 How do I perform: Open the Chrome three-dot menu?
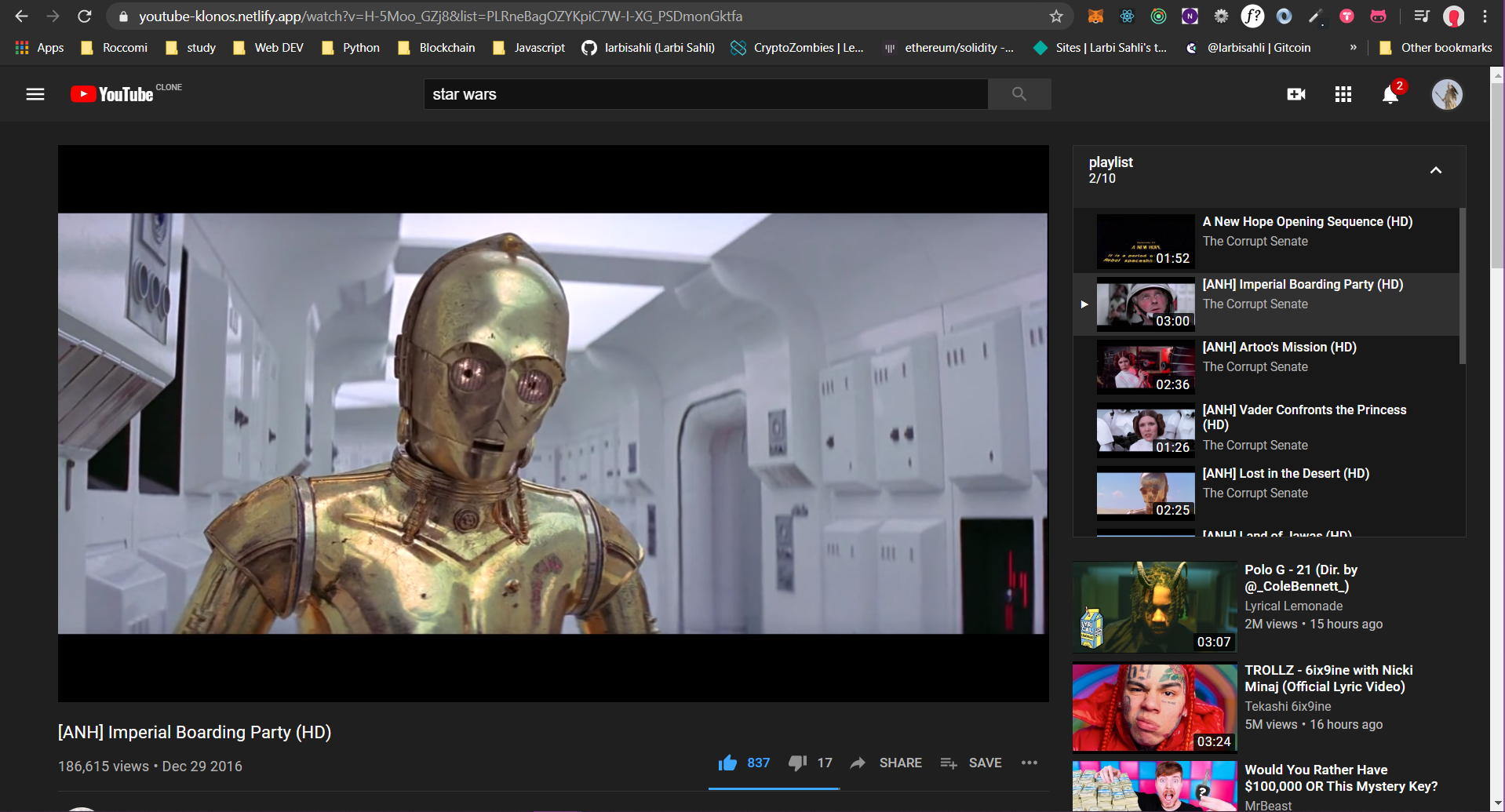point(1485,16)
